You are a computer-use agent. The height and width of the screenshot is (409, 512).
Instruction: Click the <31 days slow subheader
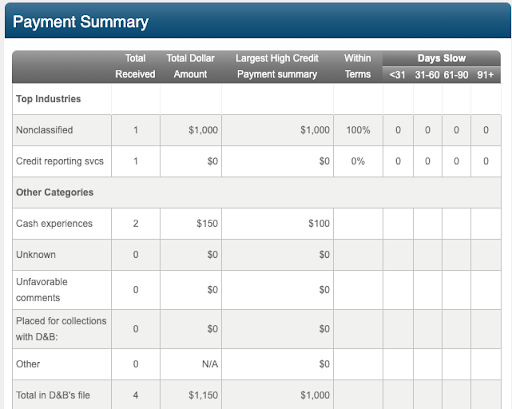coord(397,75)
